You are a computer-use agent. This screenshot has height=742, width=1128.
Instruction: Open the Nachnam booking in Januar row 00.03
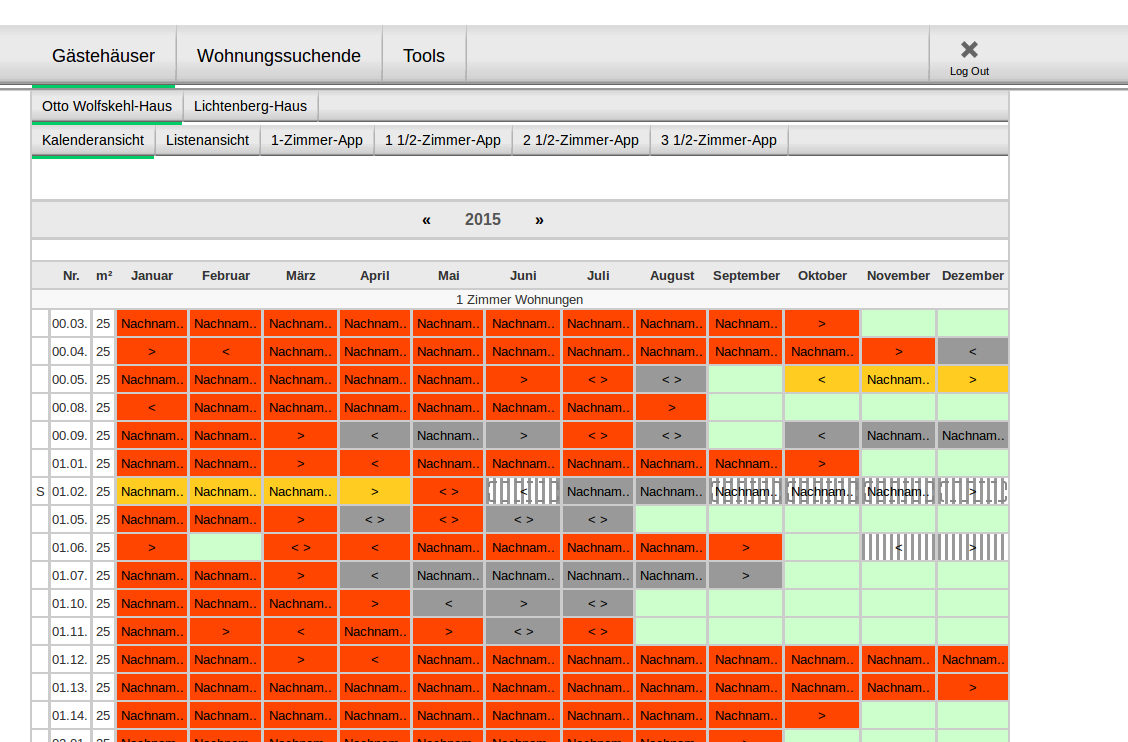[152, 323]
